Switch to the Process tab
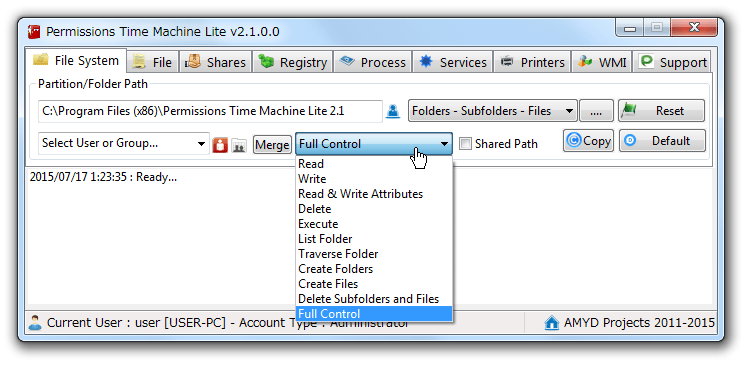Screen dimensions: 746x365 pos(373,62)
